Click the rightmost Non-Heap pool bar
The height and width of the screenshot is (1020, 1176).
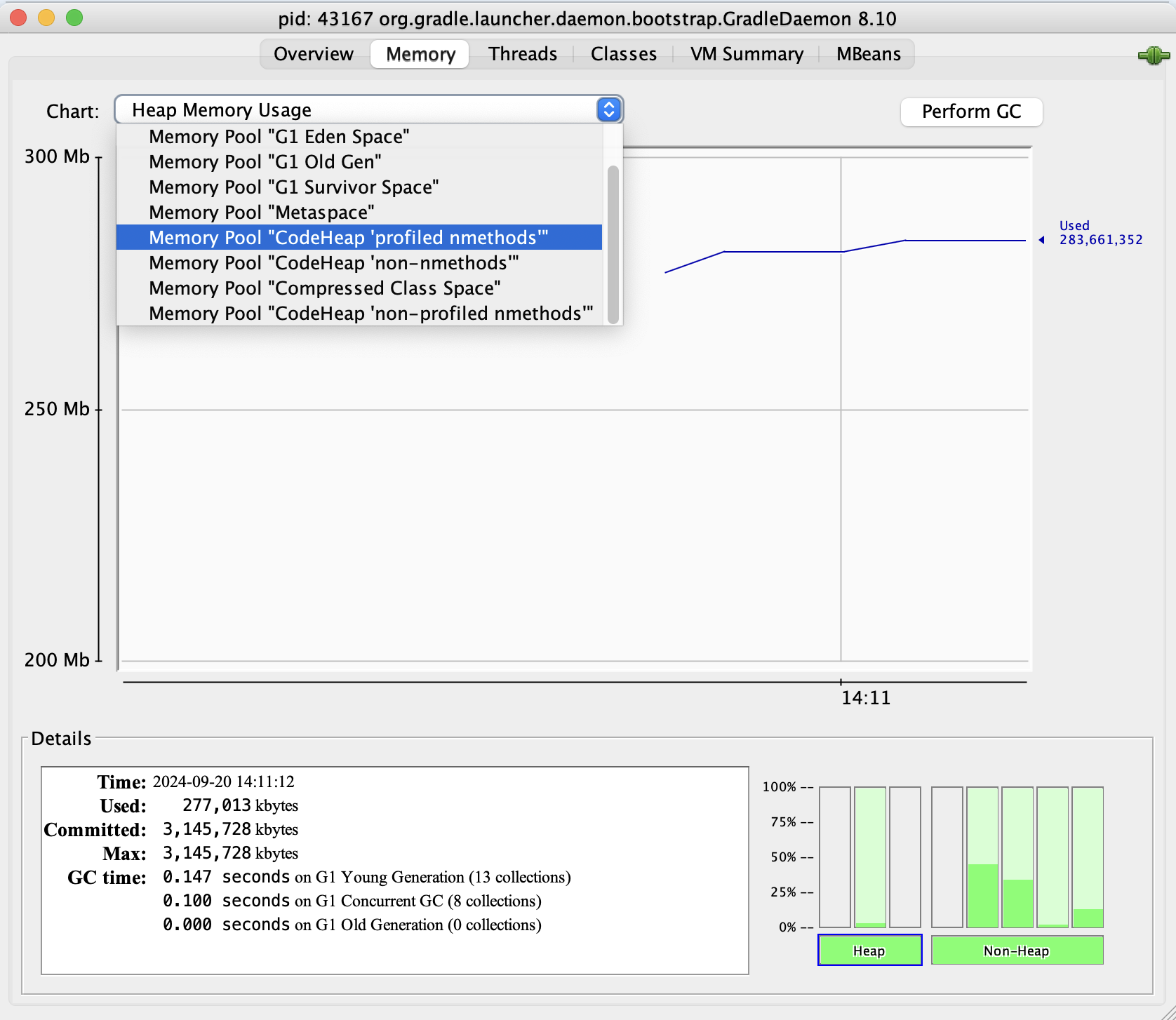tap(1088, 859)
